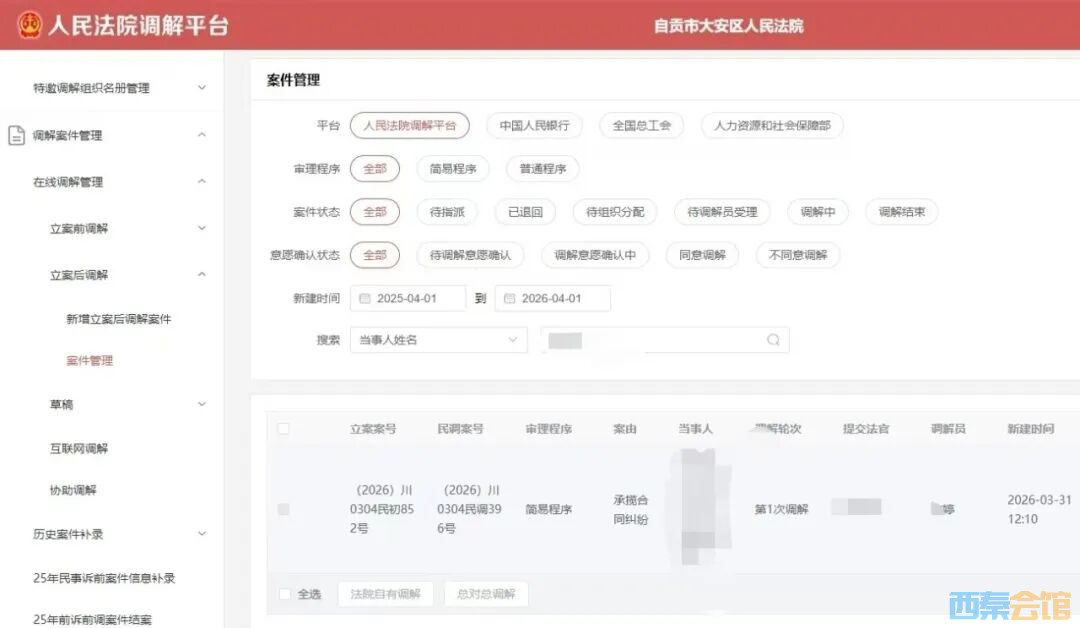Click the 总对总调解 button
The height and width of the screenshot is (628, 1080).
tap(486, 594)
